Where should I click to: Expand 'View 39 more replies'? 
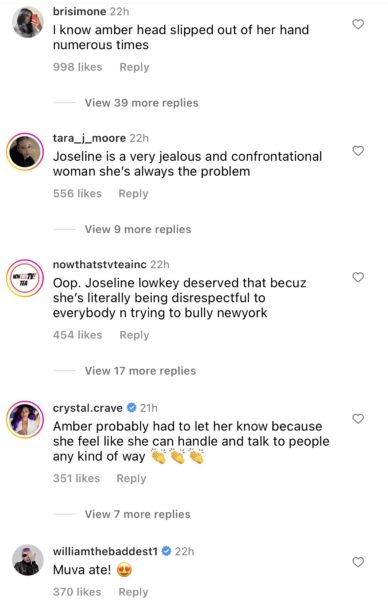[x=142, y=103]
